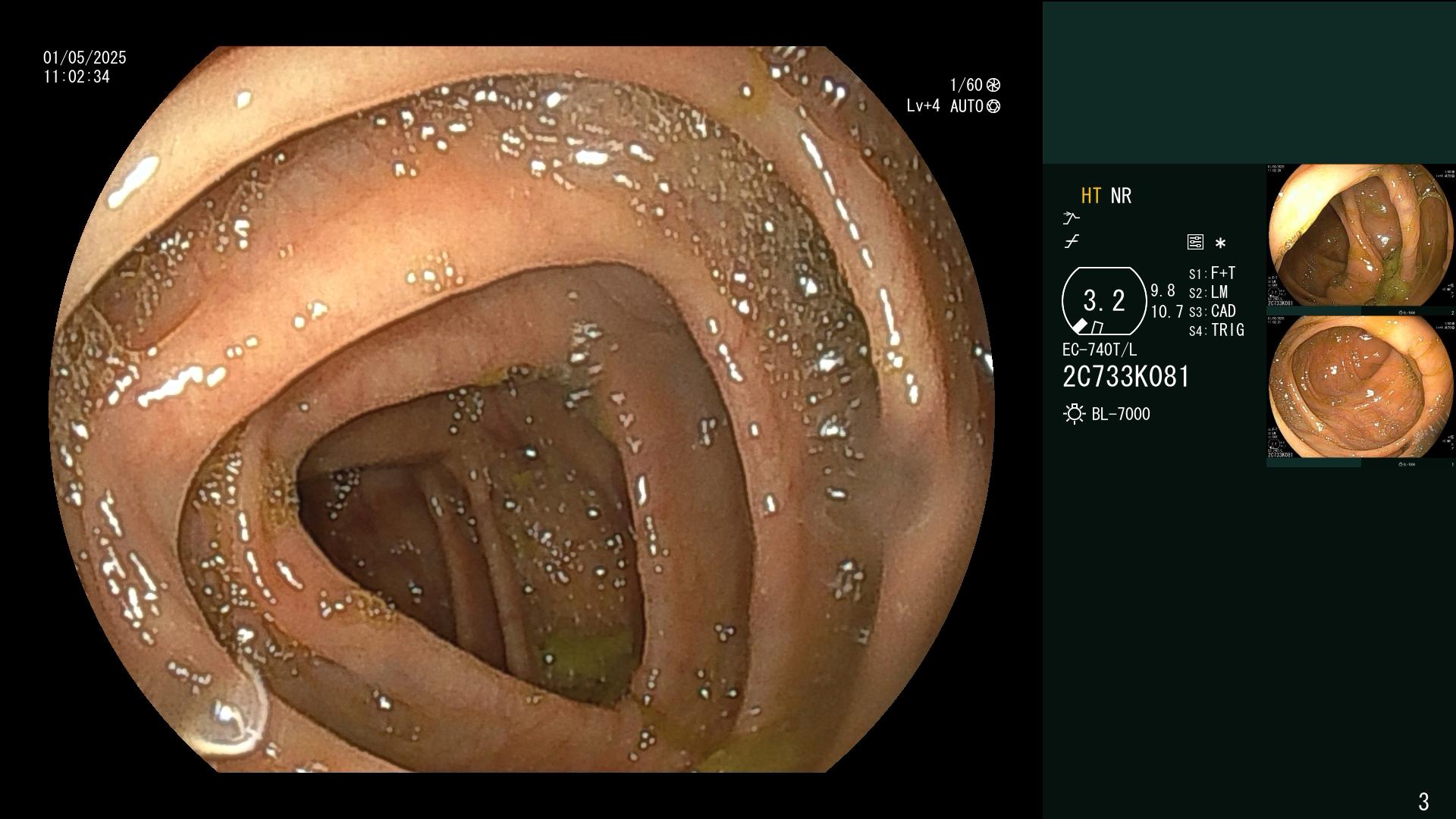1456x819 pixels.
Task: Click the BL-7000 light source label
Action: (1121, 414)
